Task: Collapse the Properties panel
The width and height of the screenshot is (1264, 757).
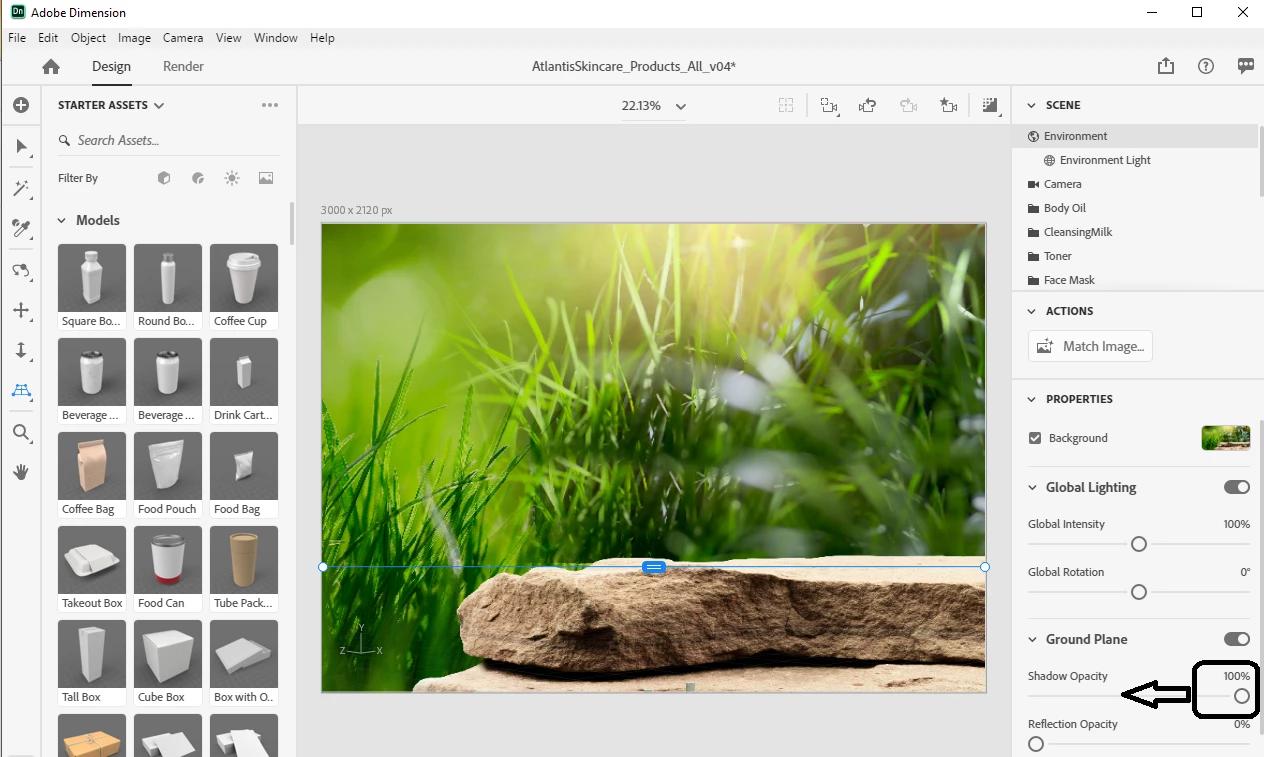Action: click(x=1032, y=399)
